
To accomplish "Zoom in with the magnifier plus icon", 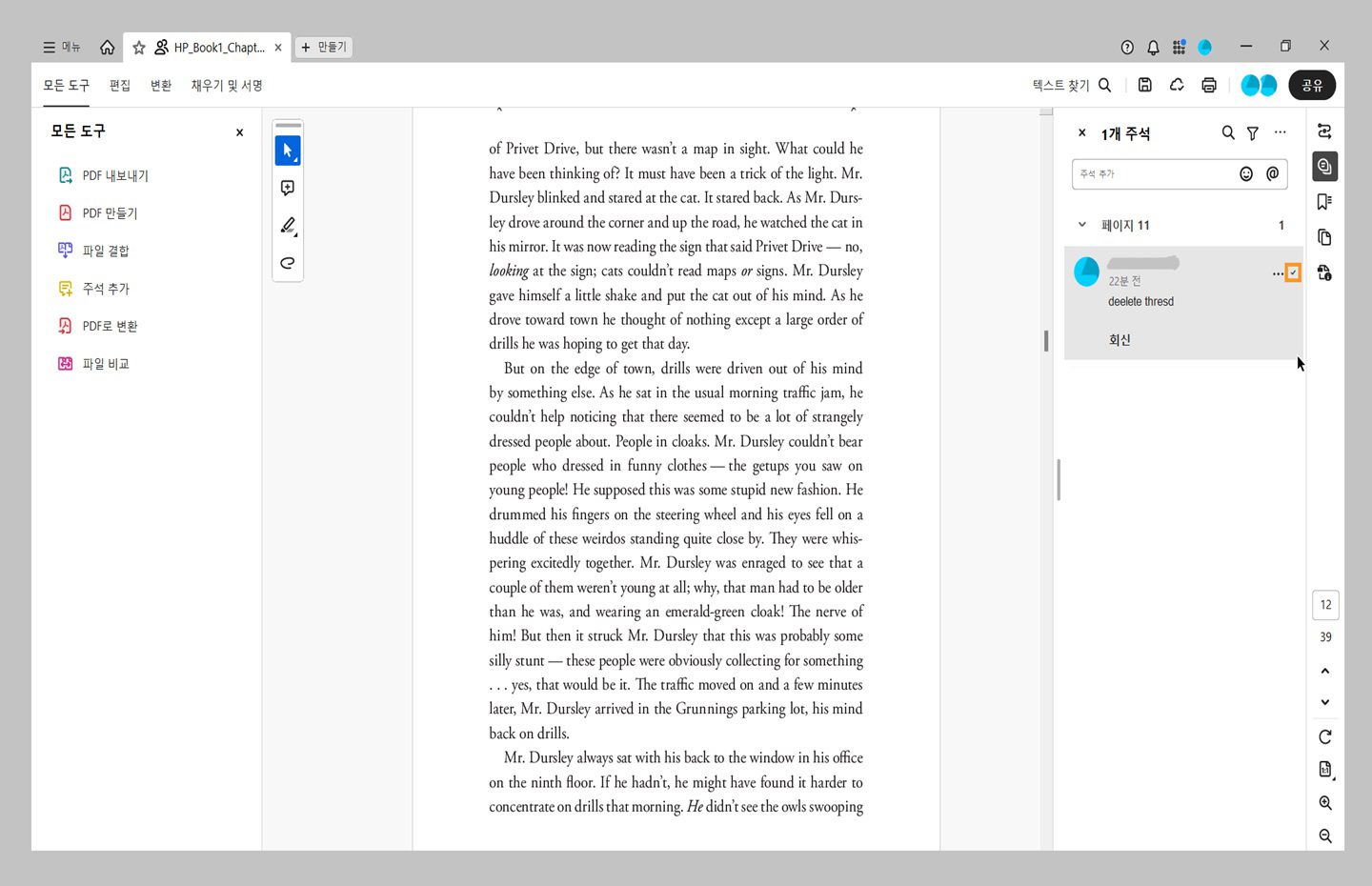I will tap(1325, 803).
